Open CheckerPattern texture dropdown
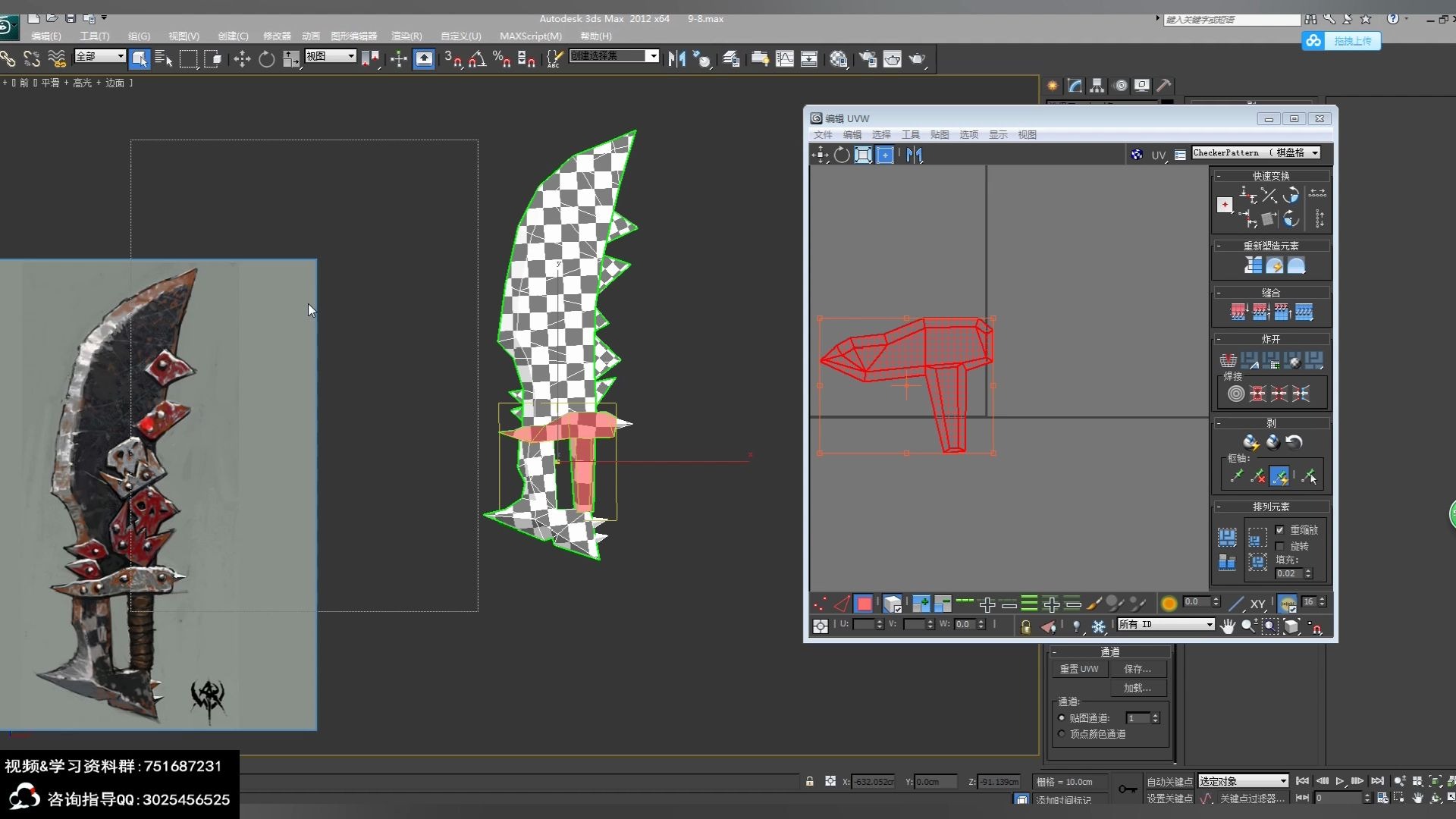 click(x=1256, y=153)
